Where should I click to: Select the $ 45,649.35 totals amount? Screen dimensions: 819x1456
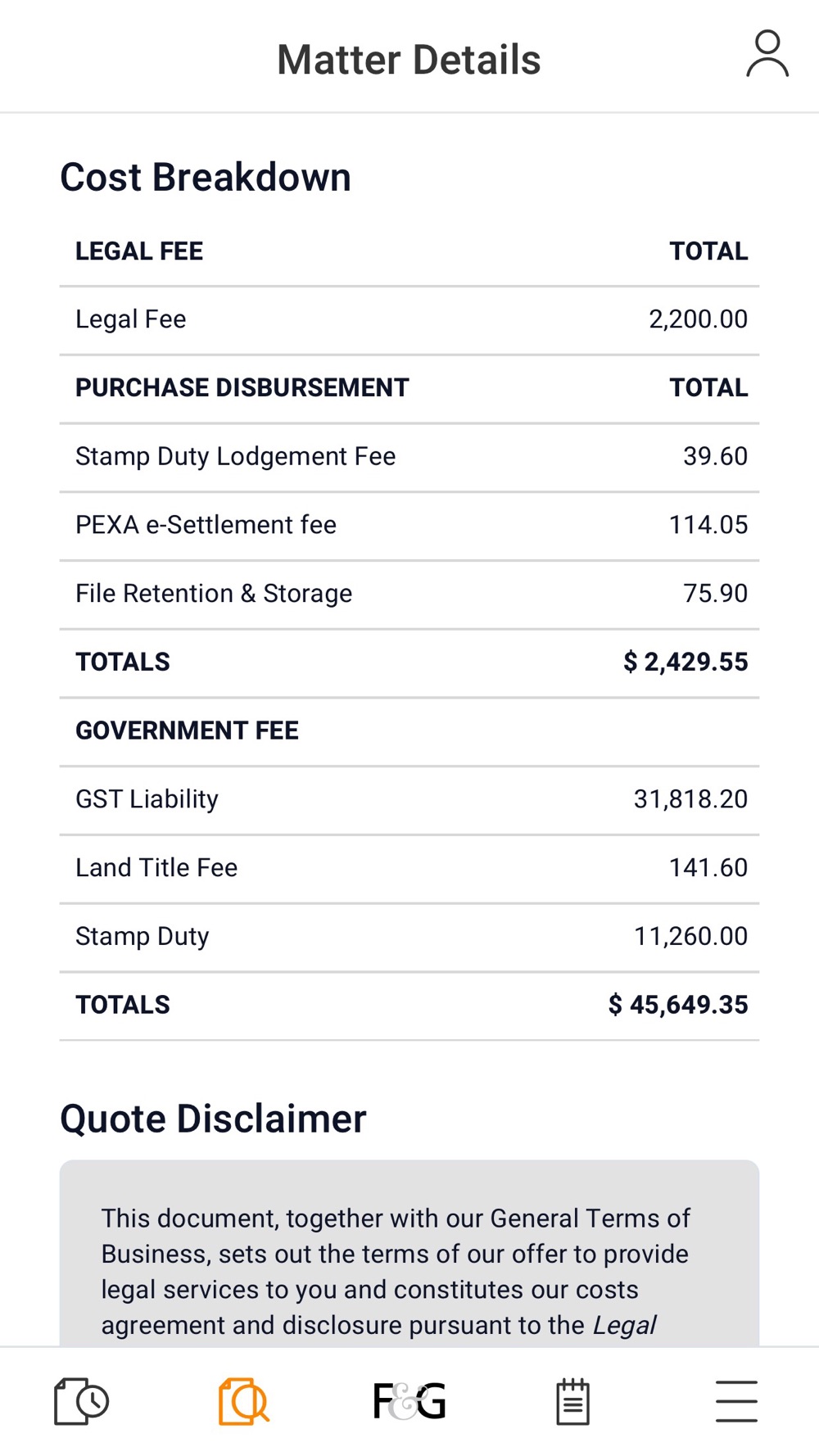coord(678,1005)
